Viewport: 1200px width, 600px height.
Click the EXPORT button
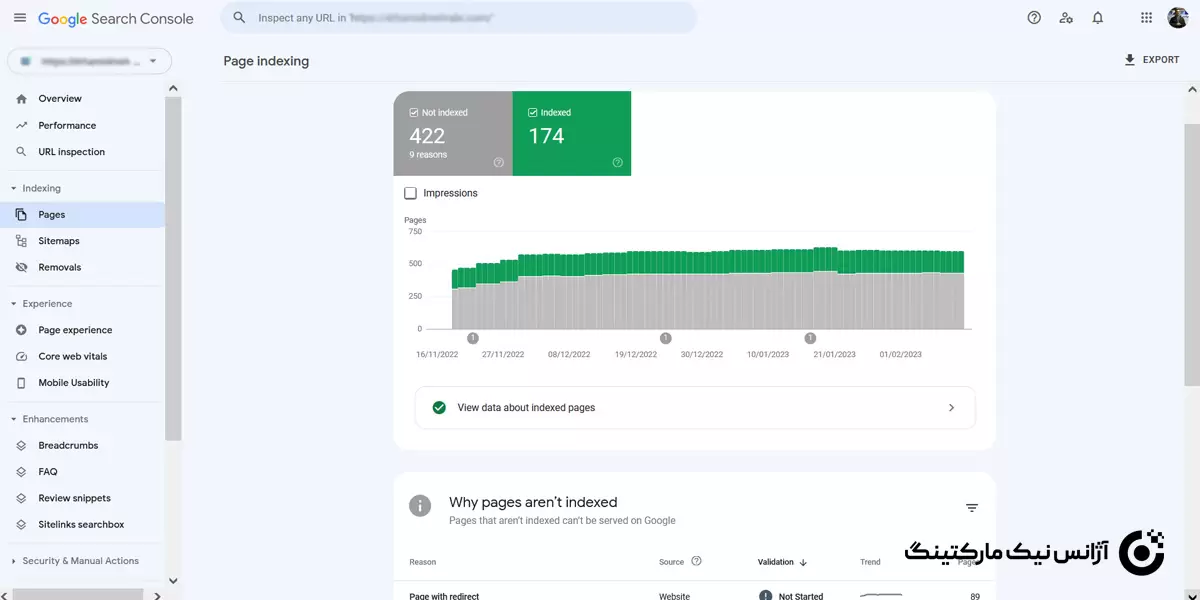tap(1151, 60)
